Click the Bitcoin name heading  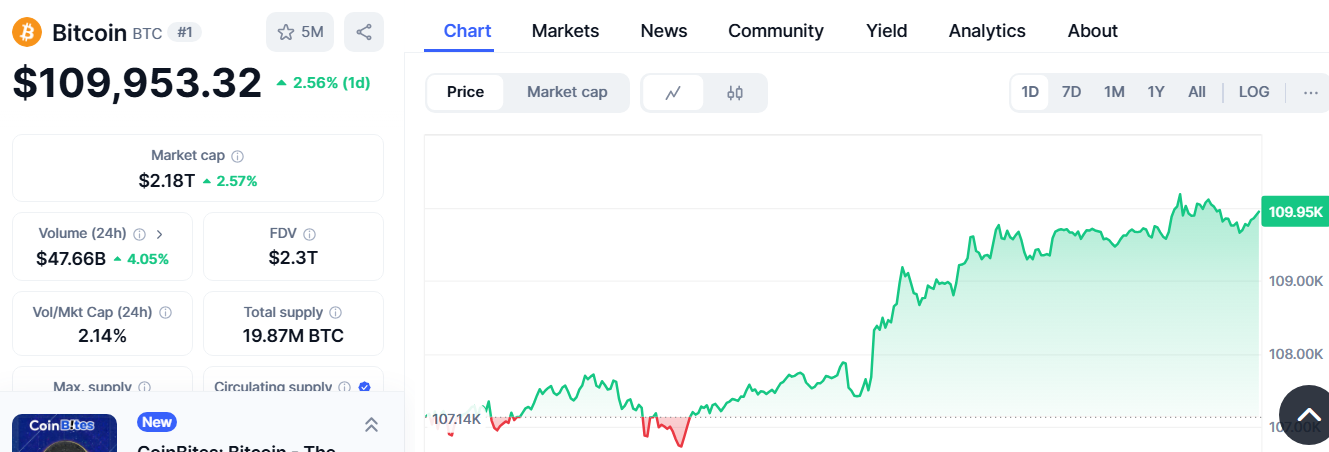(89, 32)
